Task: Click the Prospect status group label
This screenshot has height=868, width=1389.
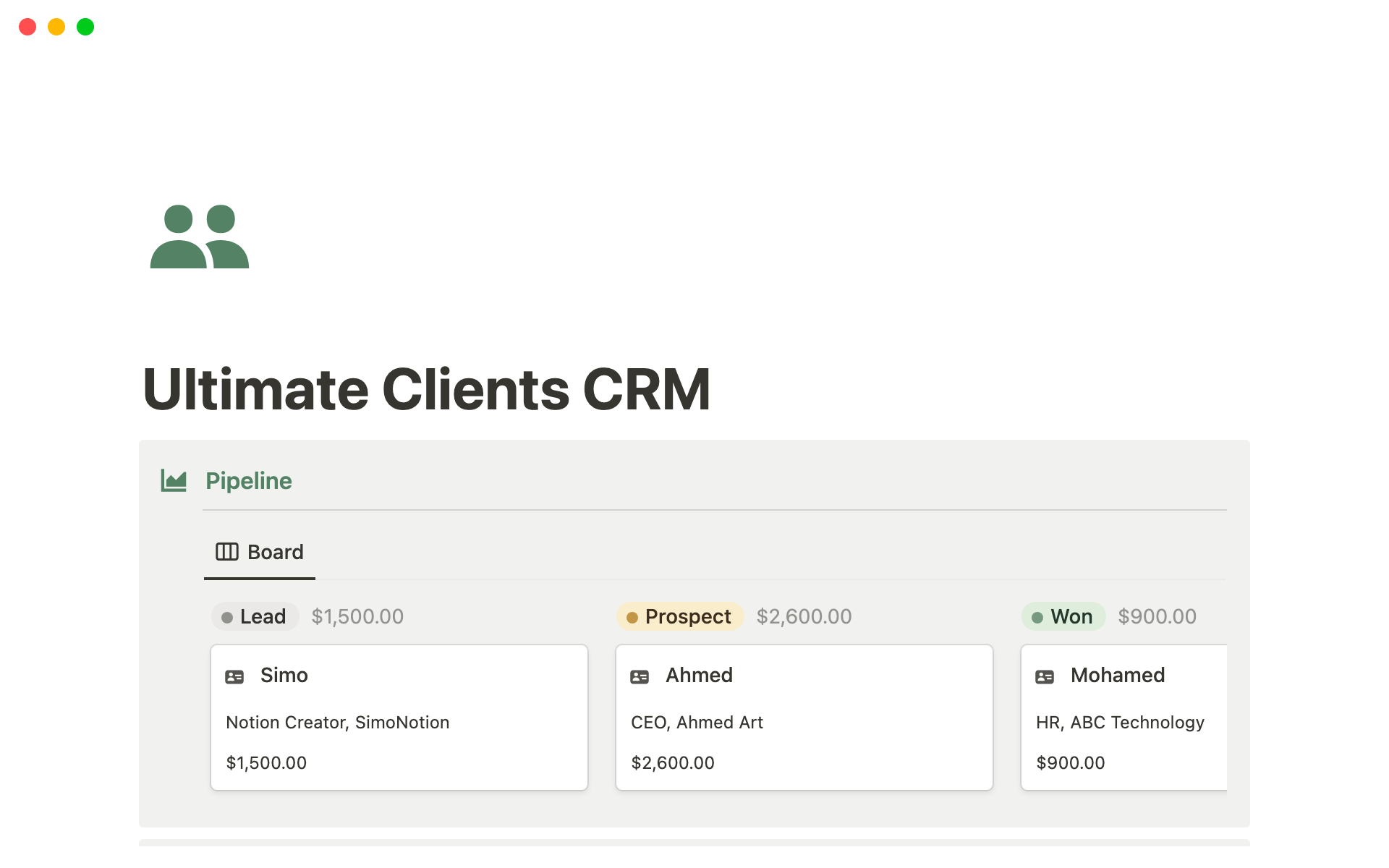Action: (x=687, y=616)
